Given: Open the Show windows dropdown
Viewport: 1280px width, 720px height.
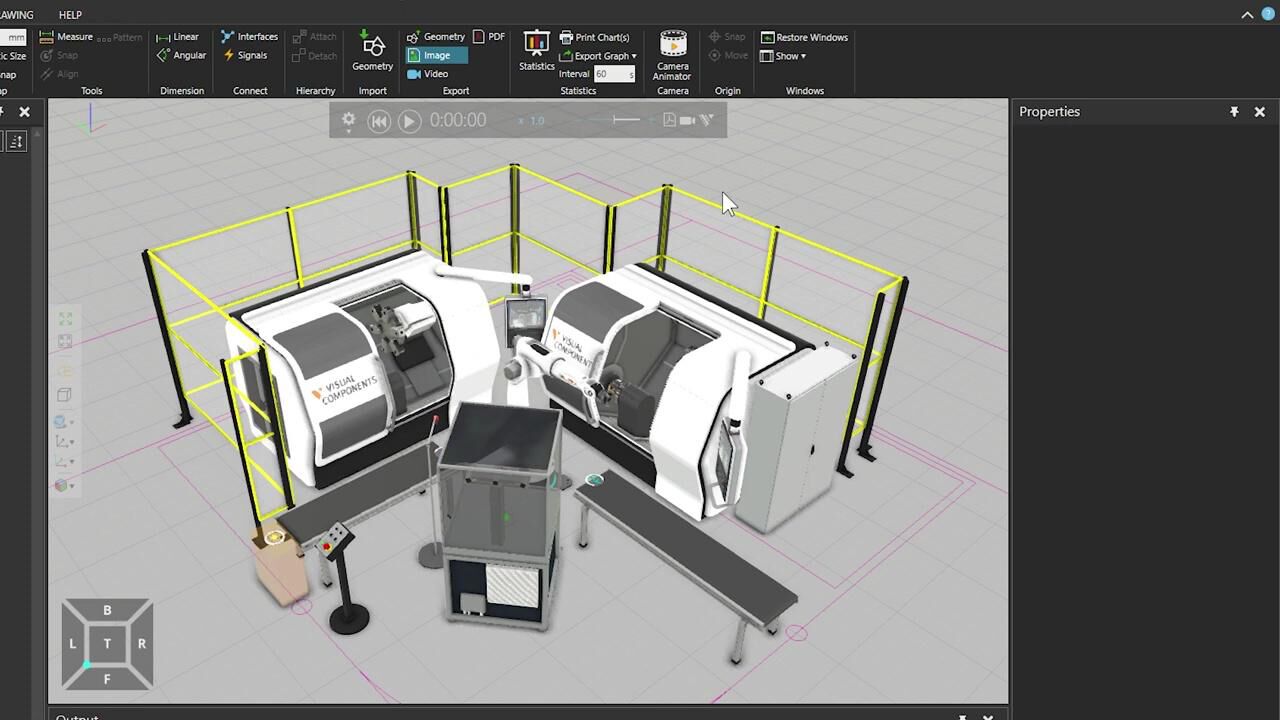Looking at the screenshot, I should (783, 56).
